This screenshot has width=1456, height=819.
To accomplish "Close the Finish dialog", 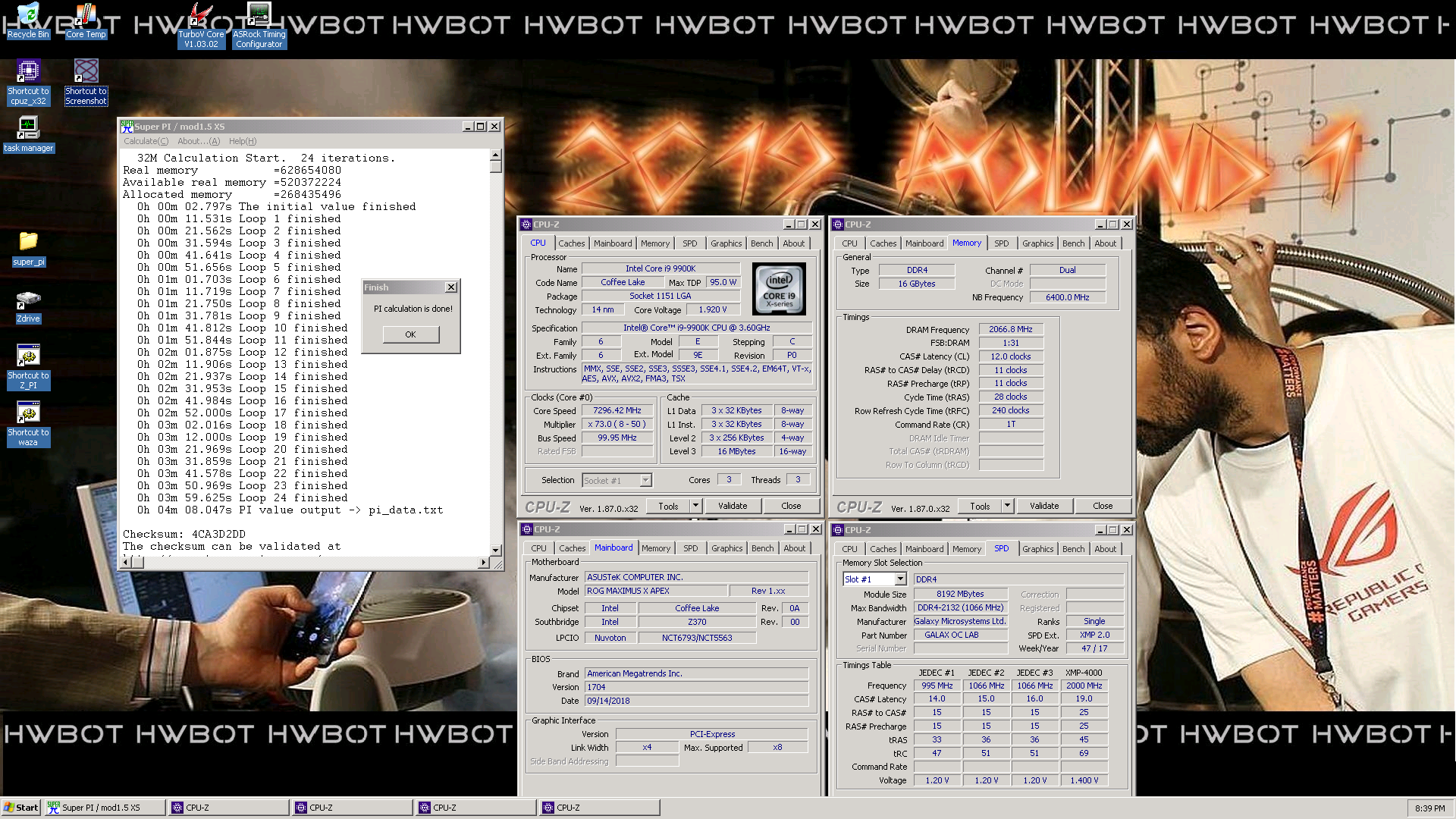I will (x=451, y=287).
